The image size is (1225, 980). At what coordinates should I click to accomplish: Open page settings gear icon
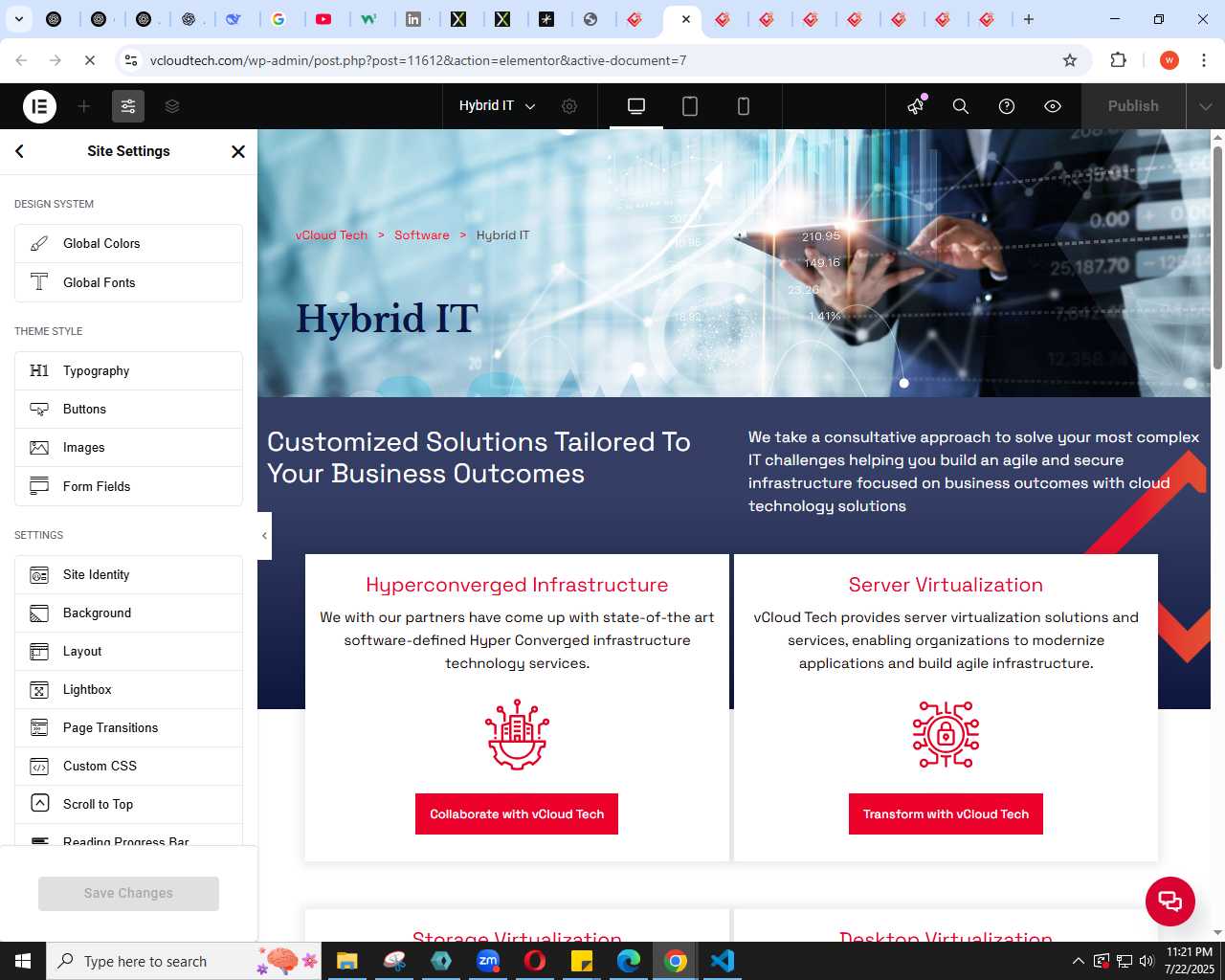pyautogui.click(x=569, y=106)
